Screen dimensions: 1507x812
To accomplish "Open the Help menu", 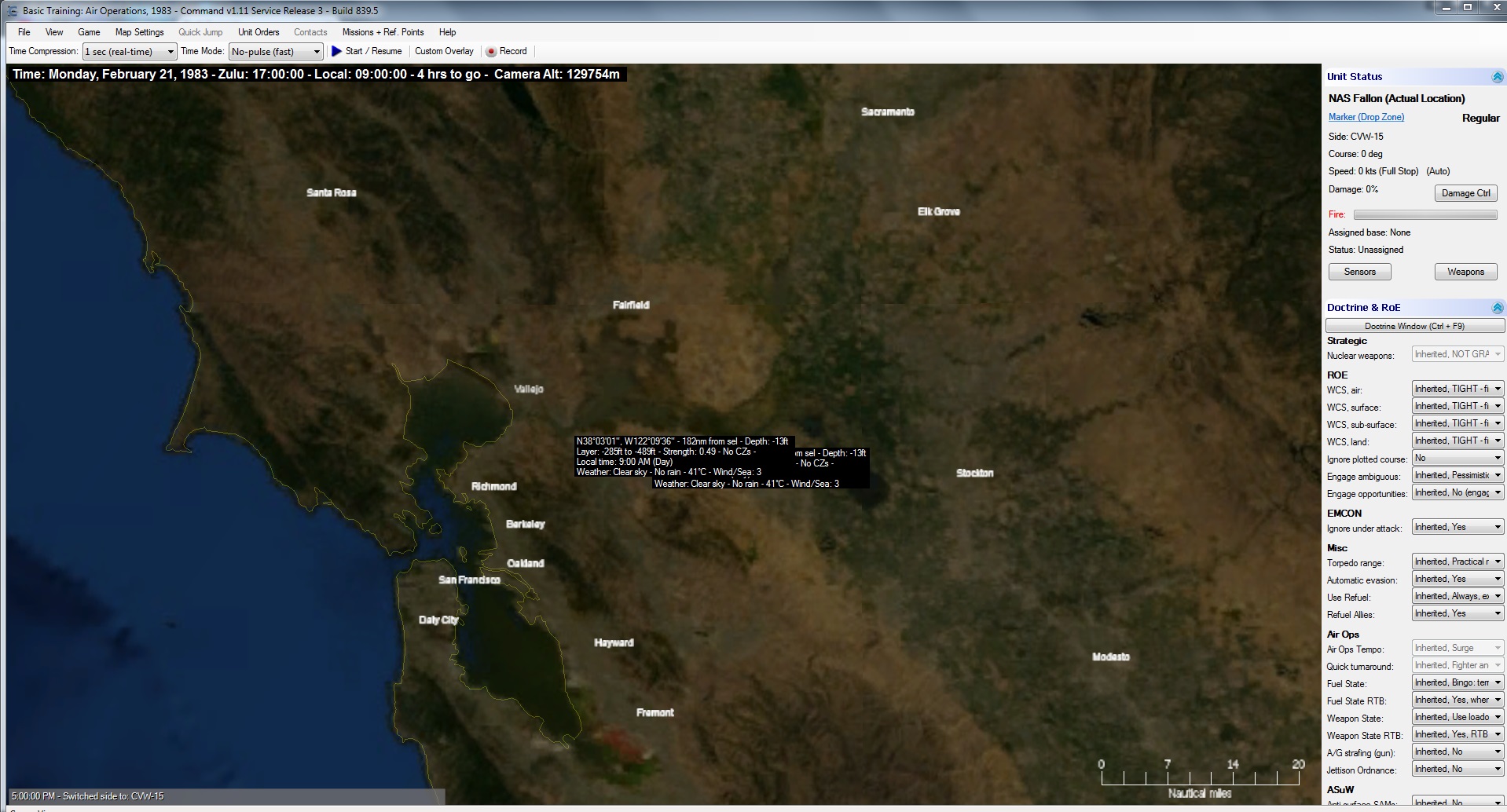I will (x=447, y=32).
